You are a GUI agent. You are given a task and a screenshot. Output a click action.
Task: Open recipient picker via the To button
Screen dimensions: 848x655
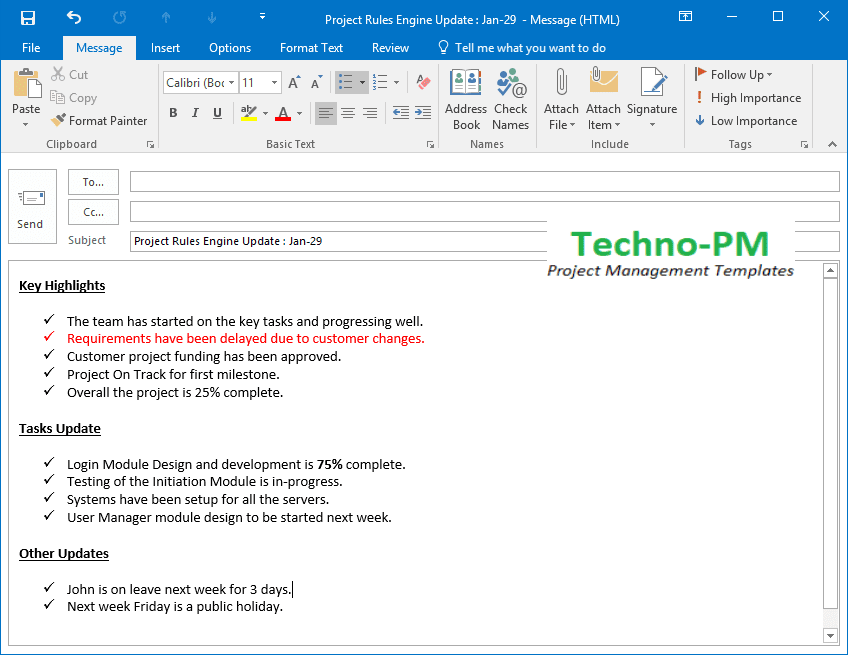click(x=93, y=181)
